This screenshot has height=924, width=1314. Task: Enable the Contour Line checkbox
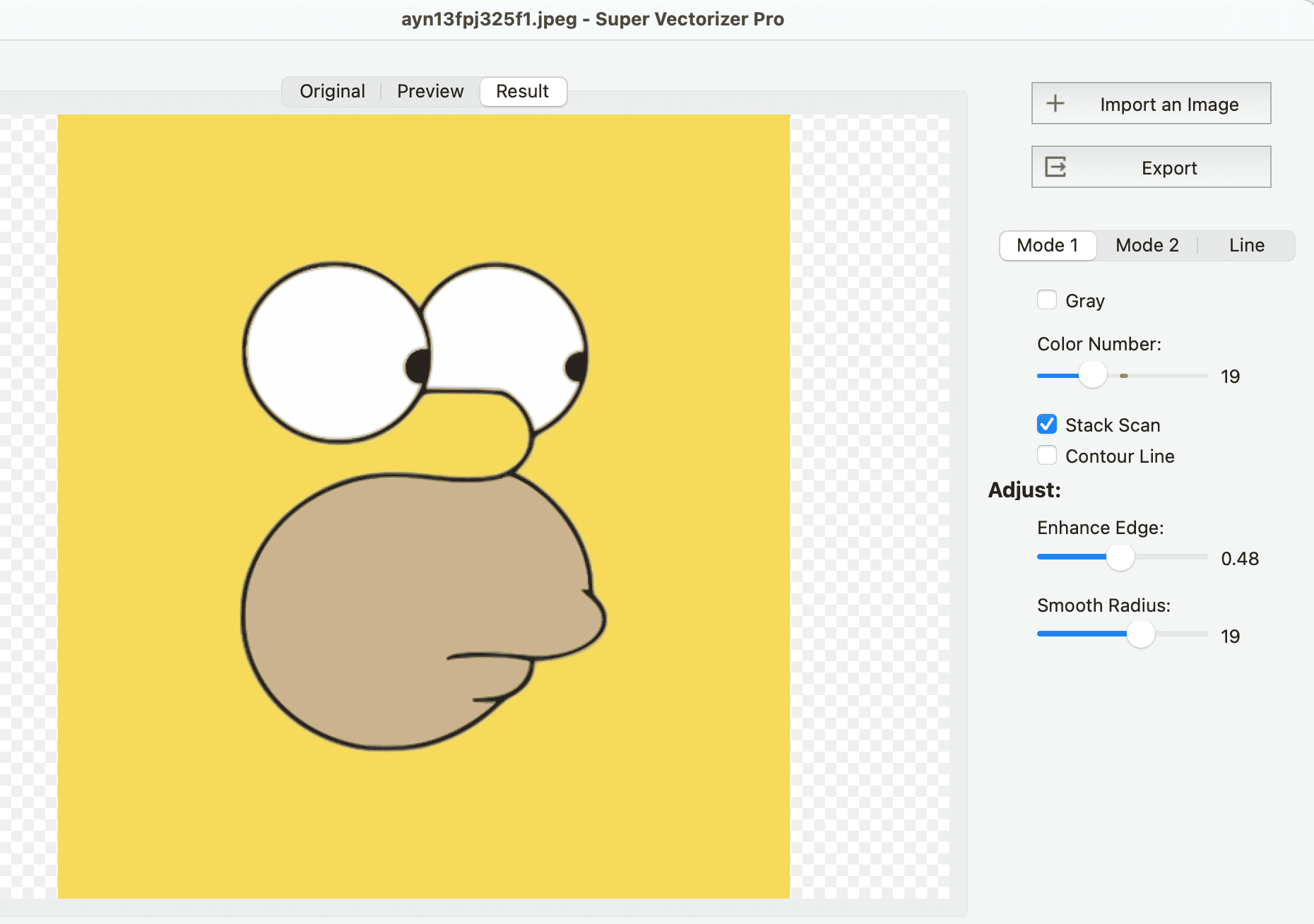coord(1047,455)
